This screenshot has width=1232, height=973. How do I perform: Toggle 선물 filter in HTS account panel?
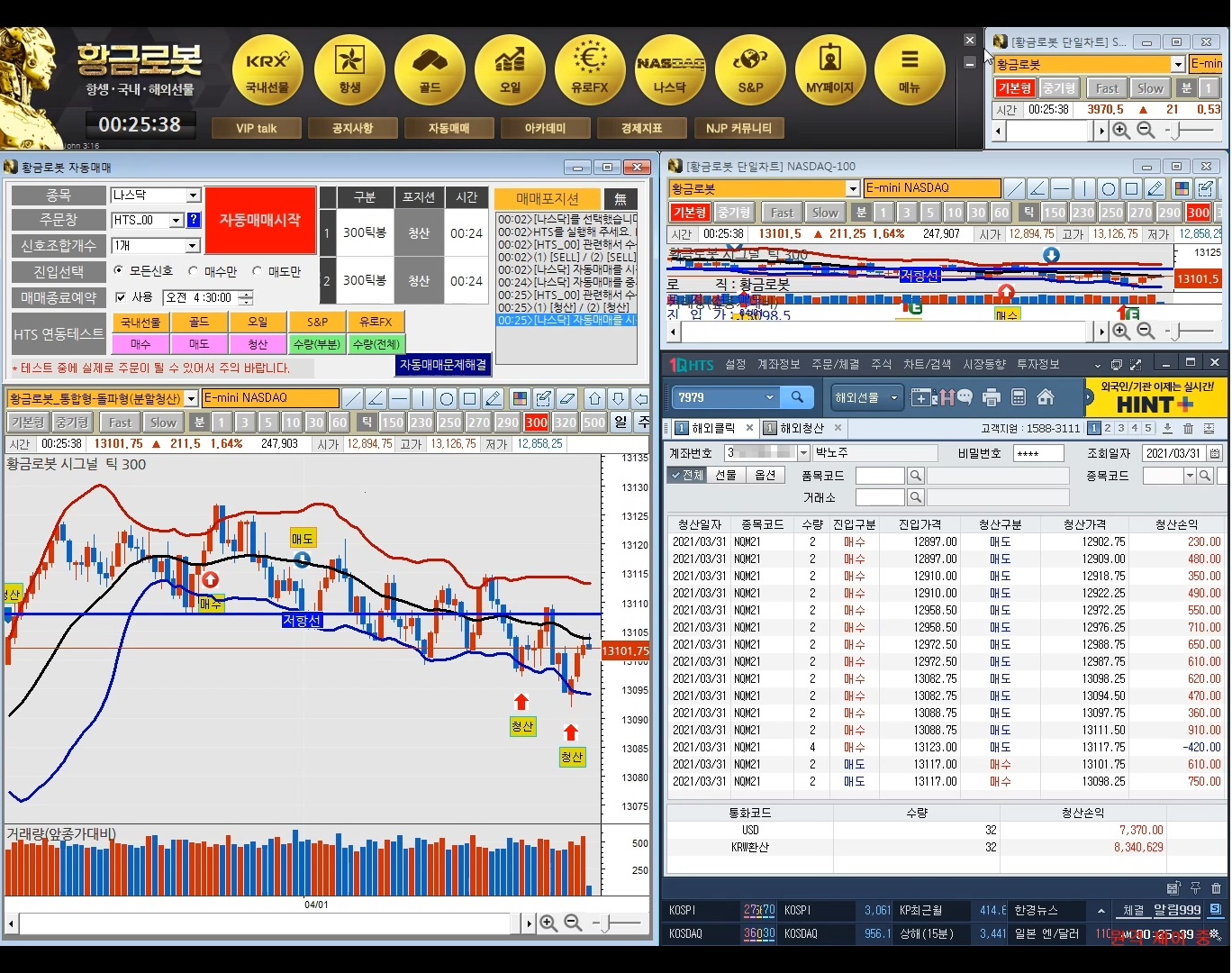(726, 475)
